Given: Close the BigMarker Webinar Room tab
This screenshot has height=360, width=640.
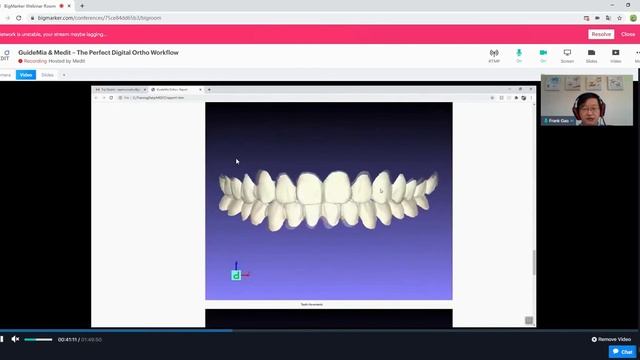Looking at the screenshot, I should click(69, 6).
